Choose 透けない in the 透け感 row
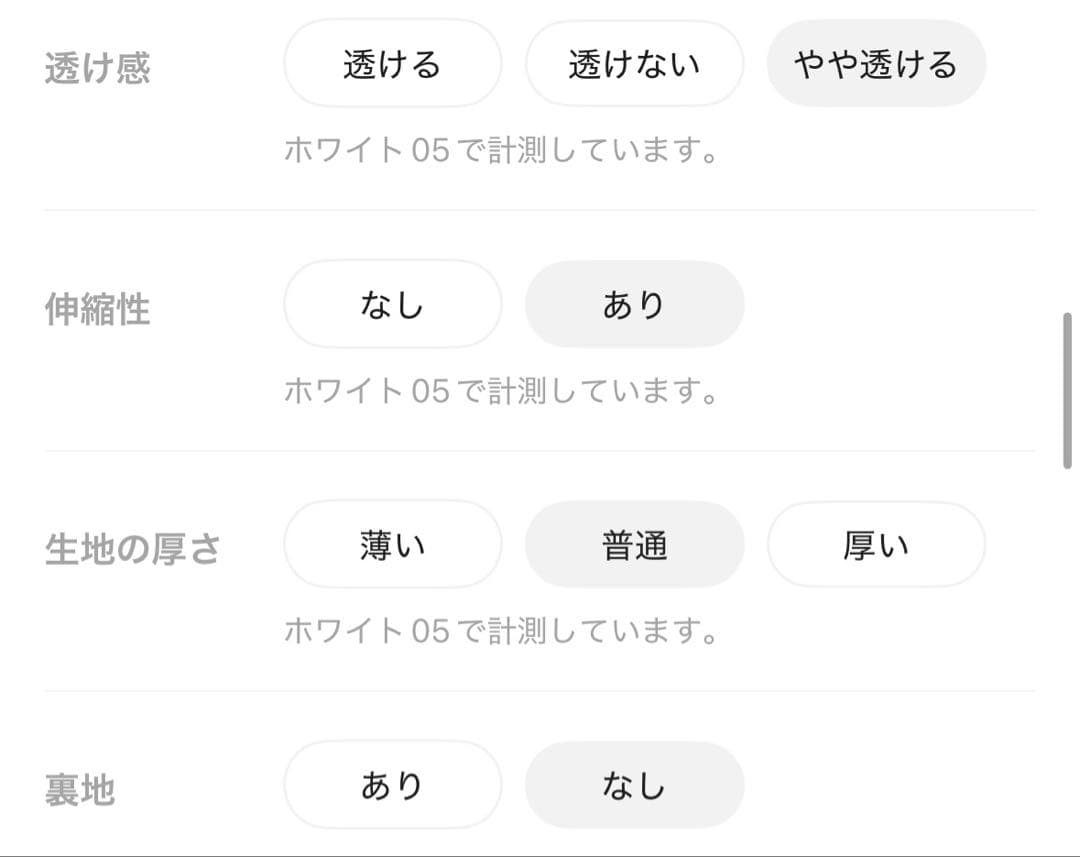The height and width of the screenshot is (857, 1080). click(x=634, y=64)
